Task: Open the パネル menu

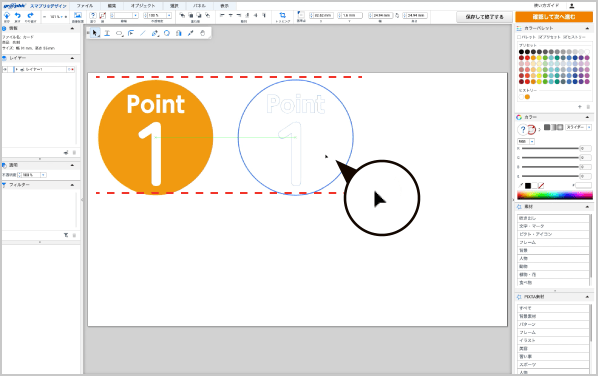Action: (x=199, y=6)
